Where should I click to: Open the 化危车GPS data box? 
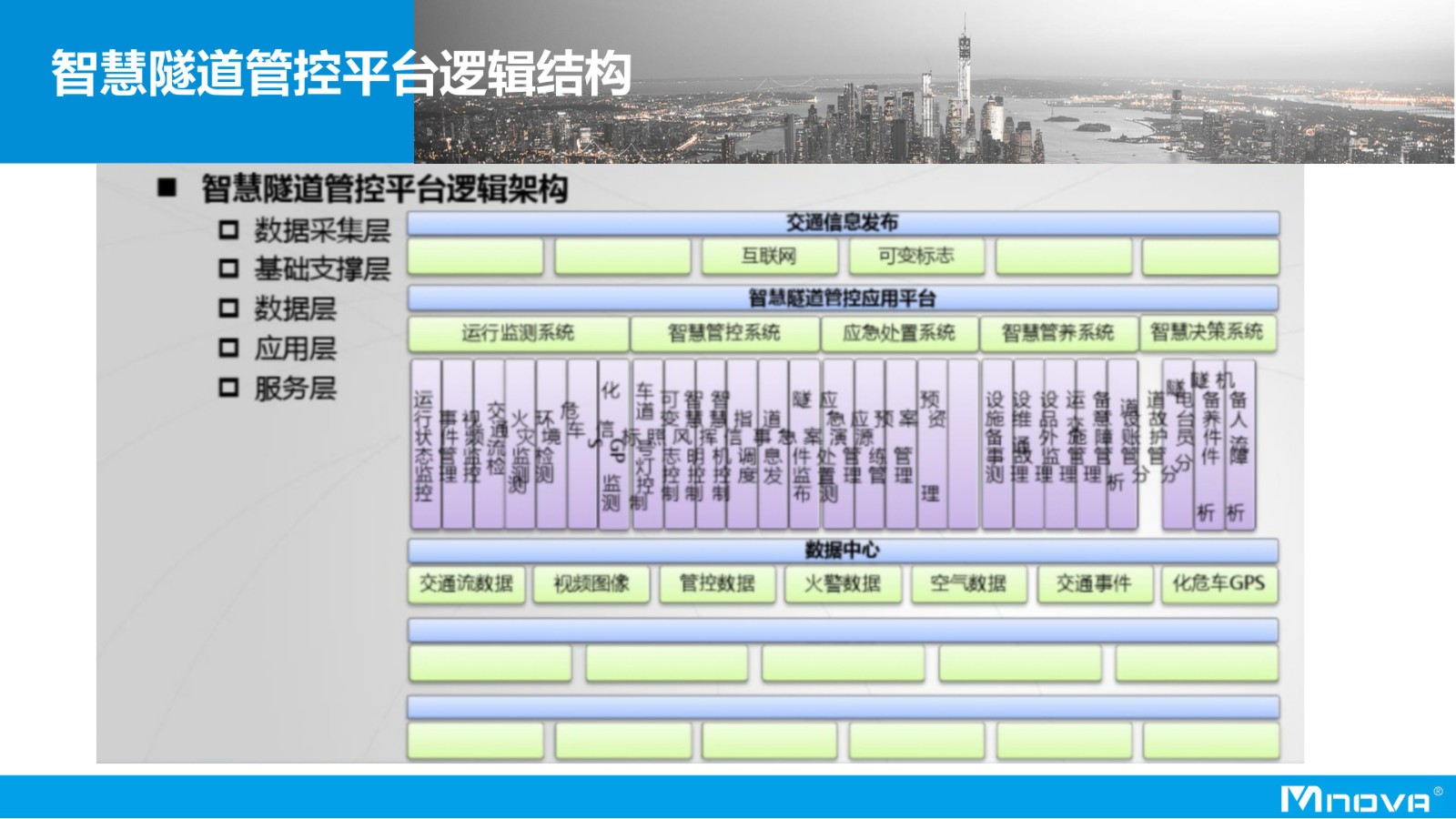pos(1218,584)
